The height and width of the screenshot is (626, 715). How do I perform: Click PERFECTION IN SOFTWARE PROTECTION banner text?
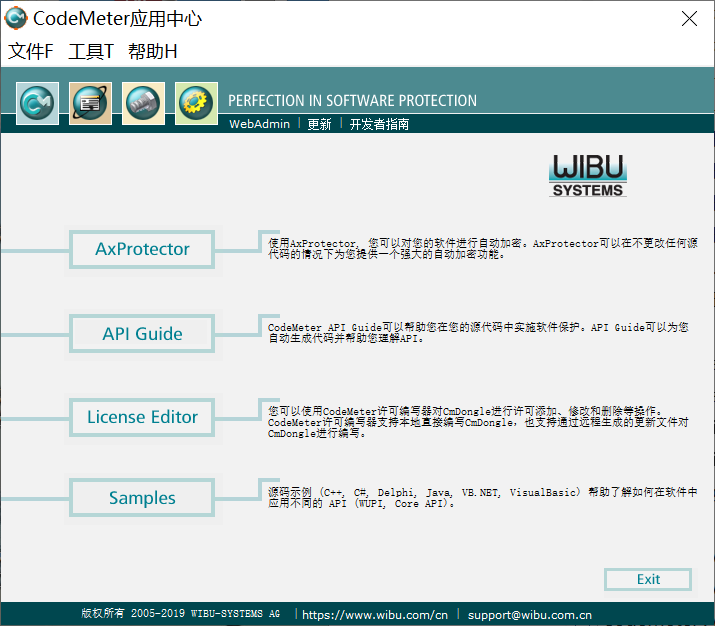coord(352,101)
